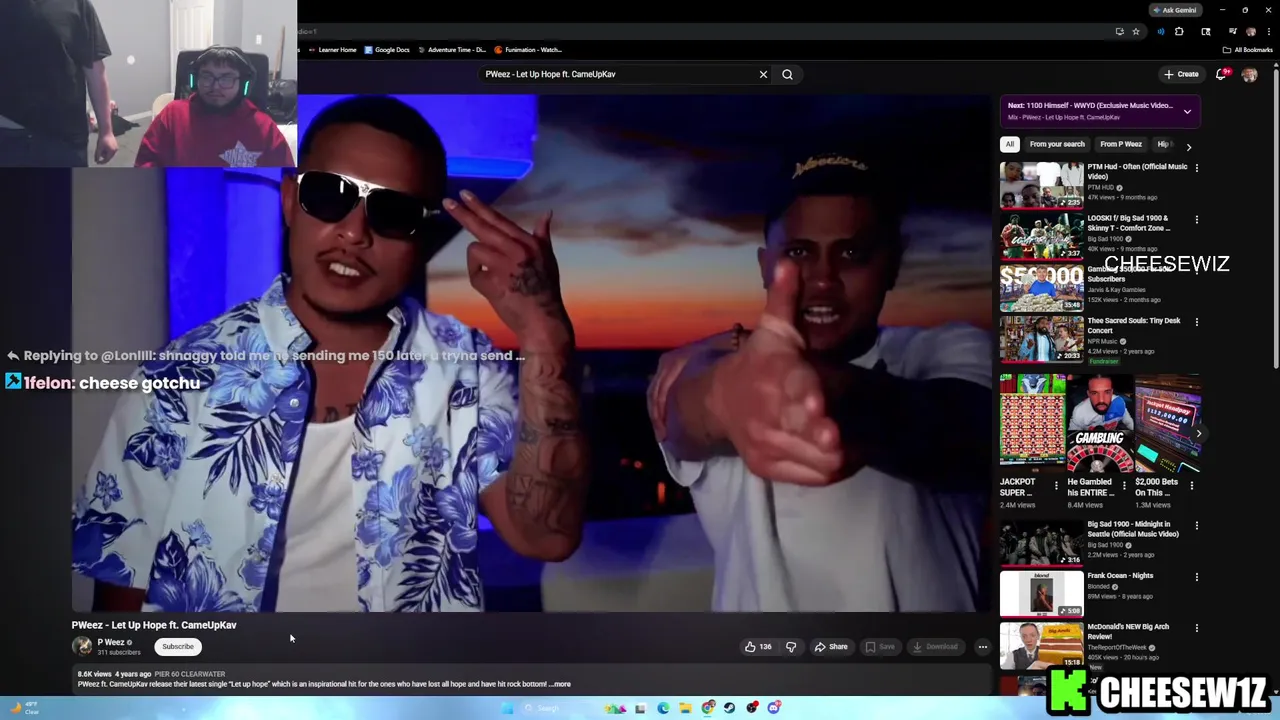Viewport: 1280px width, 720px height.
Task: Open options for PTM Hud - Often video
Action: point(1196,168)
